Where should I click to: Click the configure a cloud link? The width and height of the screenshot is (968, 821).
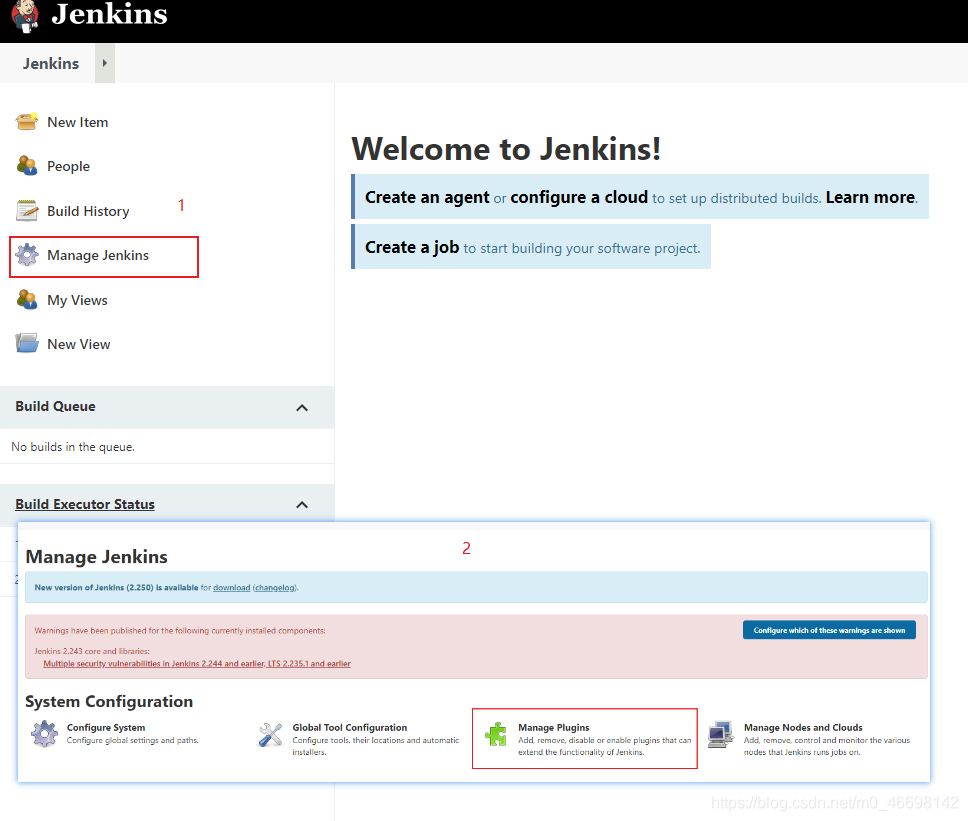579,197
